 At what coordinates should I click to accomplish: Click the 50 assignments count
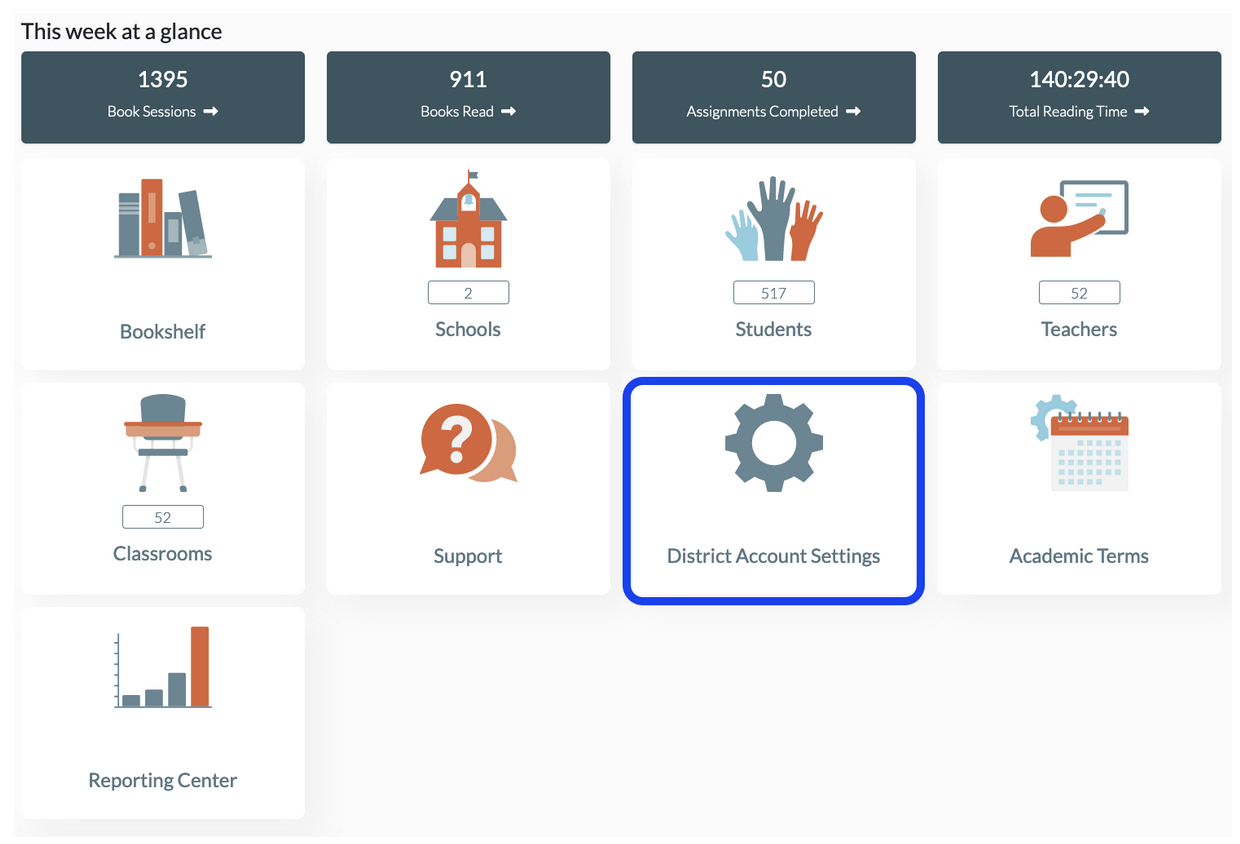[x=773, y=79]
